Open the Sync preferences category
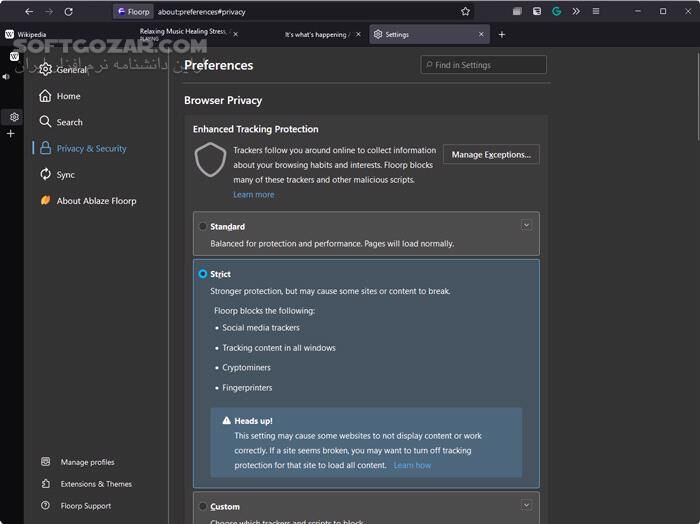This screenshot has width=700, height=524. click(x=65, y=175)
